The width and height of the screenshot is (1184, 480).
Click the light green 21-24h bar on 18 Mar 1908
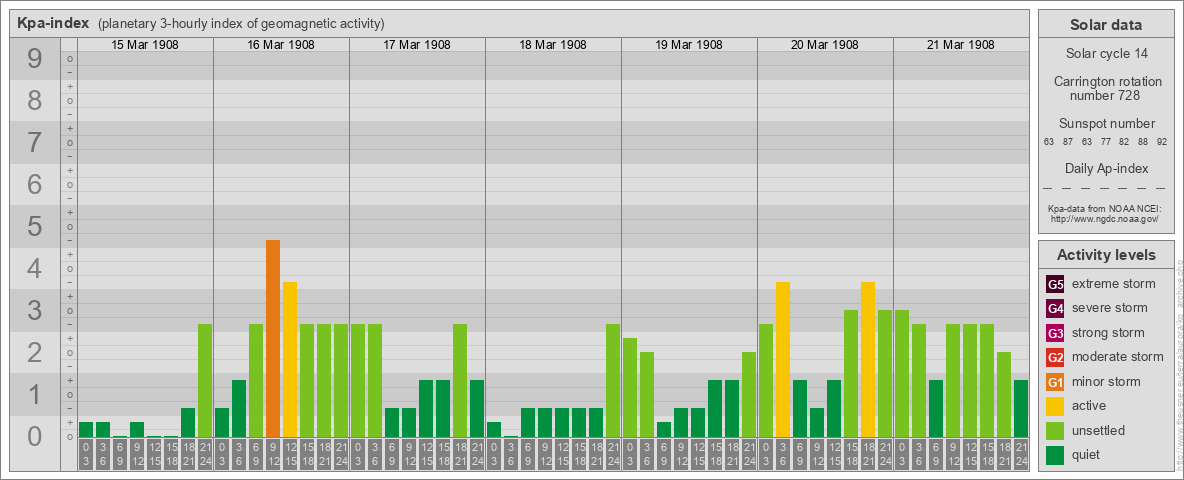[x=613, y=380]
